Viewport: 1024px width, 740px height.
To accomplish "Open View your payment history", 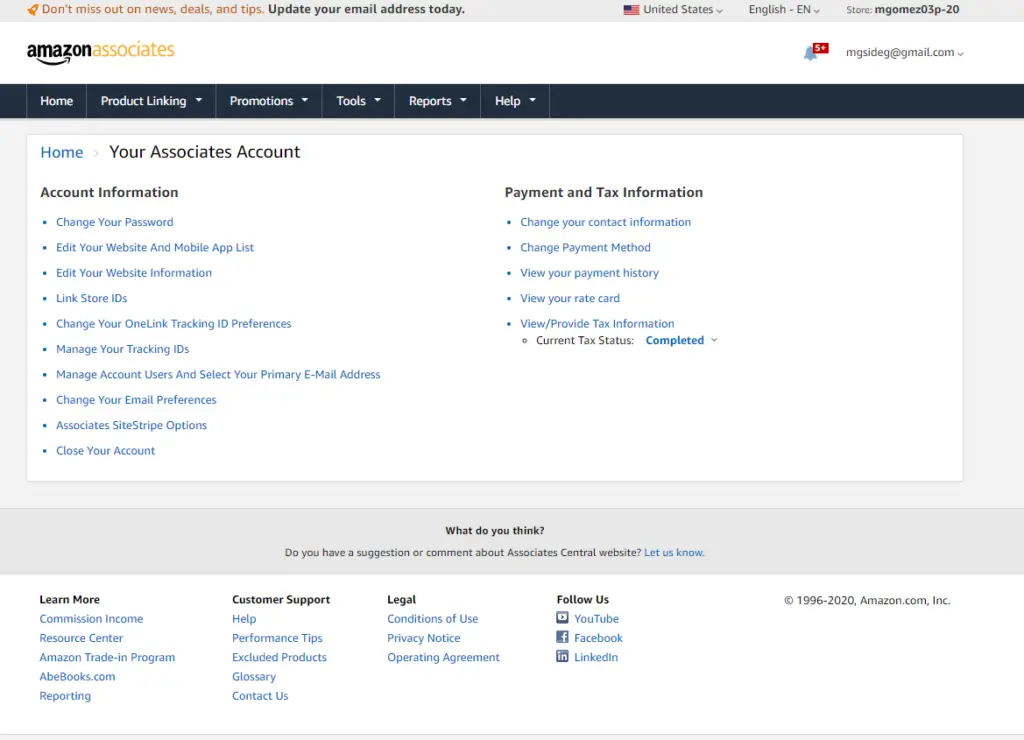I will (x=590, y=273).
